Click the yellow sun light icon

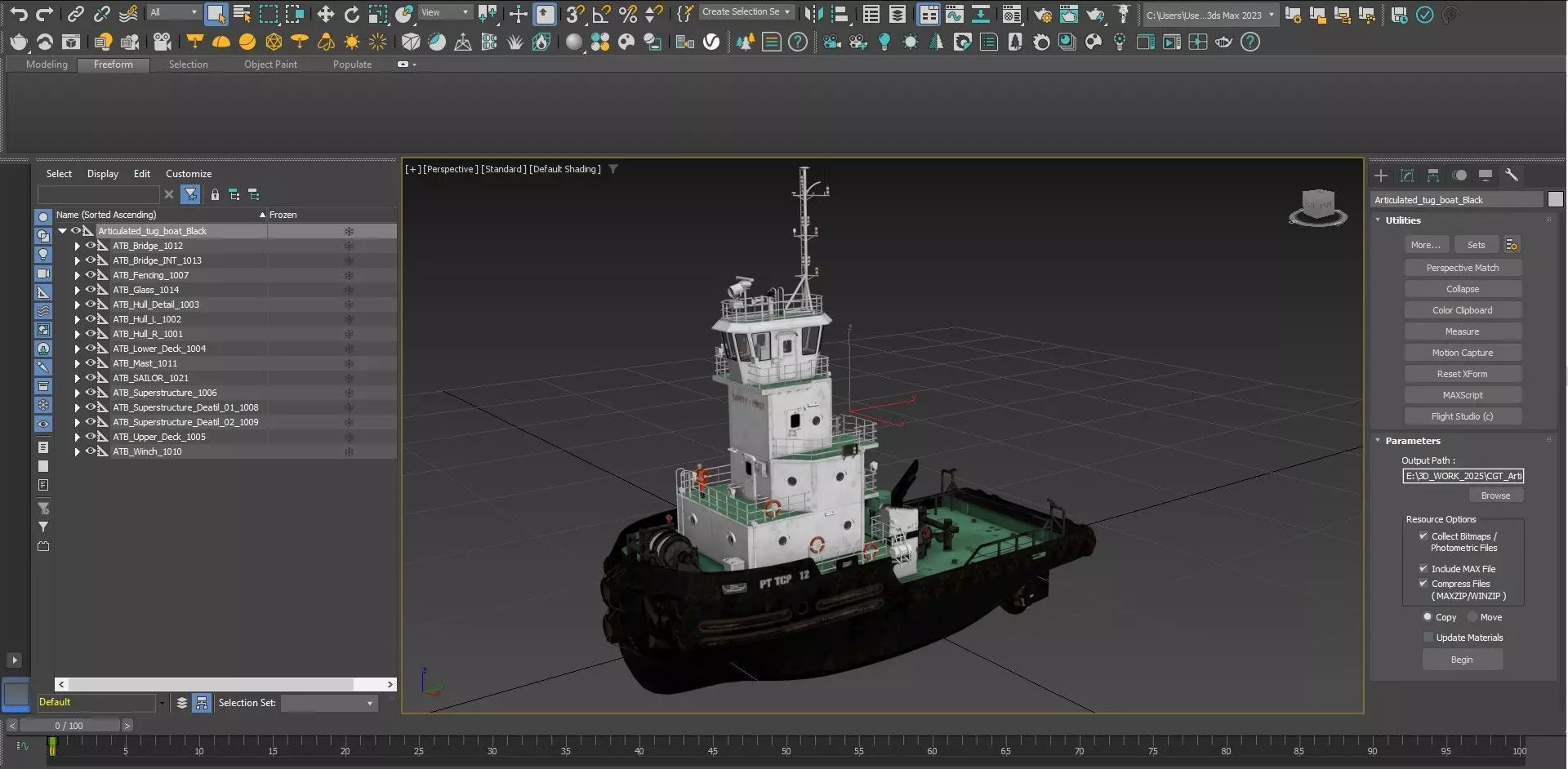(352, 42)
